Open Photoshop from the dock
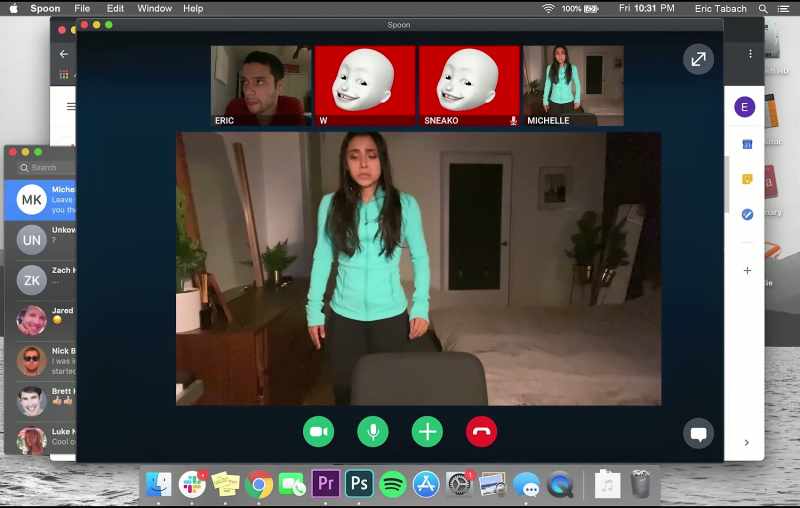800x508 pixels. (359, 484)
